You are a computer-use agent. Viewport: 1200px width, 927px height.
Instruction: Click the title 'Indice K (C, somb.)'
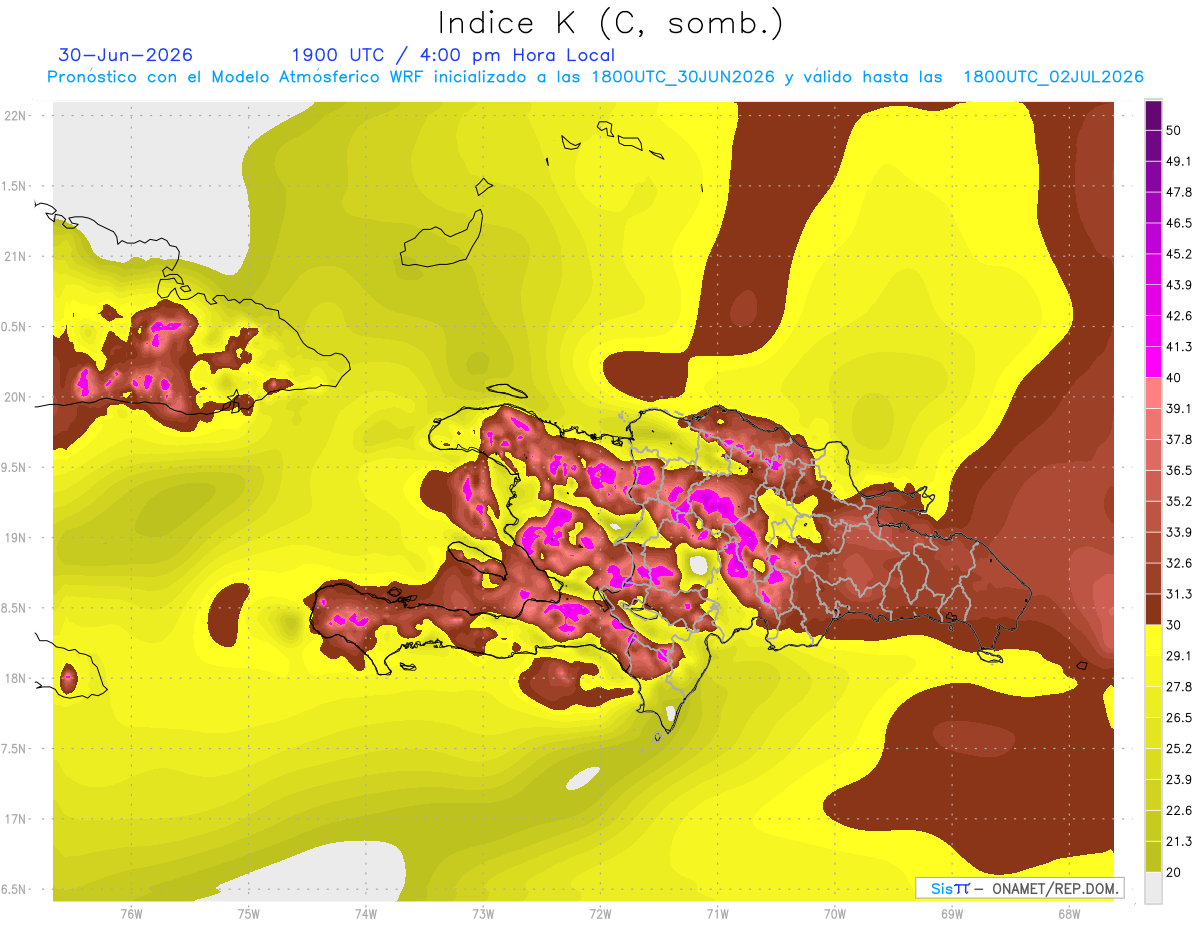point(610,23)
